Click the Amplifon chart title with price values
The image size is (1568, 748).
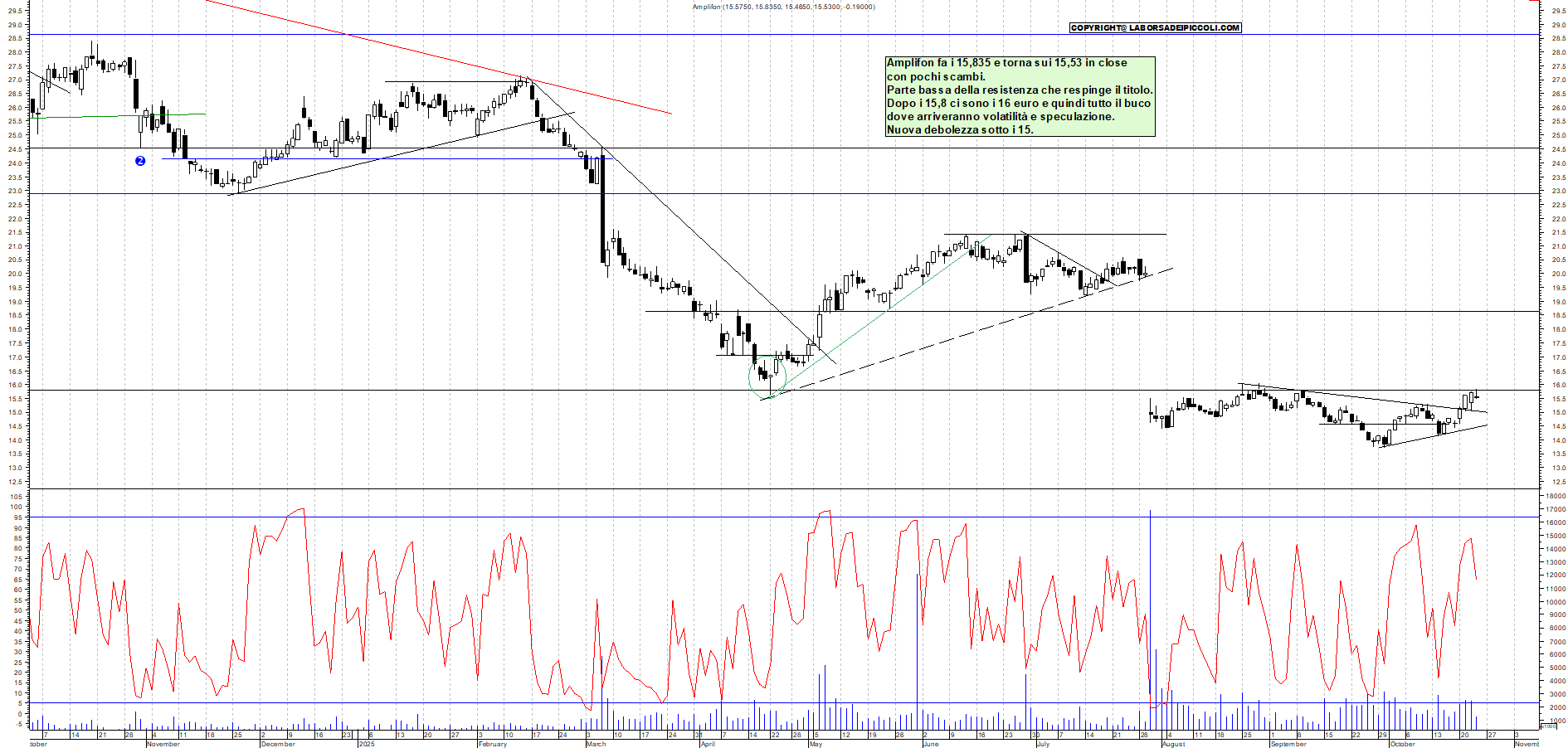(783, 7)
